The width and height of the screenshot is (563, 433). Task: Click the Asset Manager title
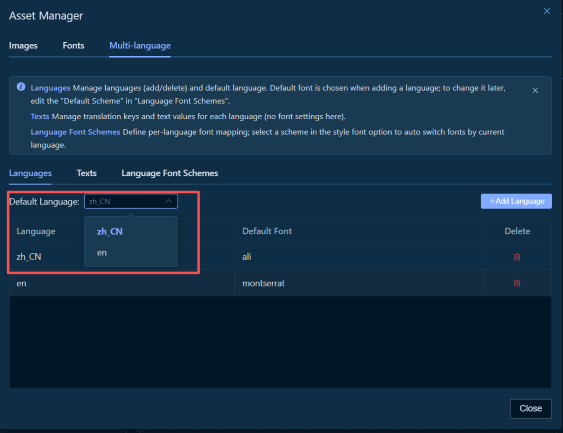(46, 16)
